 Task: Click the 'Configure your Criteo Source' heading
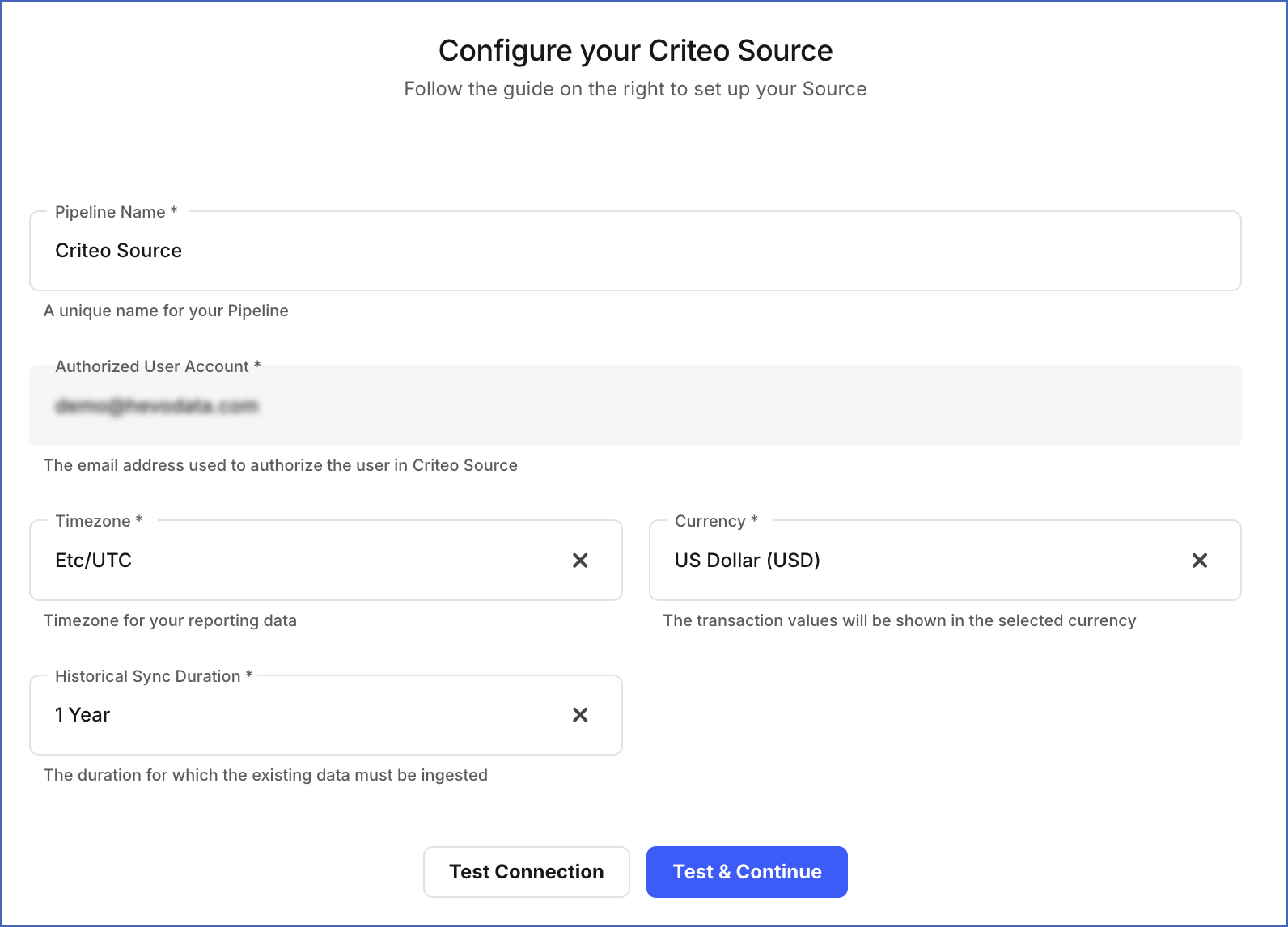pos(635,51)
